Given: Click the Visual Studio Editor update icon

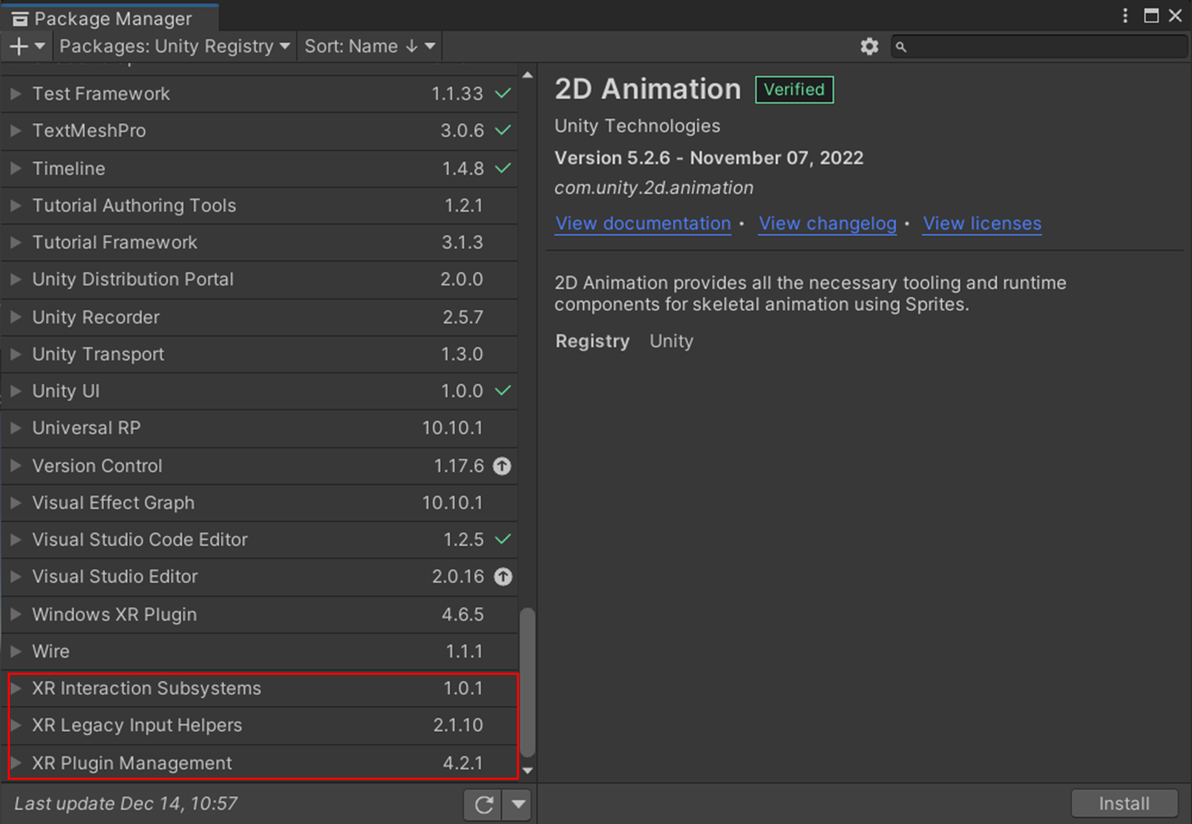Looking at the screenshot, I should pyautogui.click(x=502, y=577).
